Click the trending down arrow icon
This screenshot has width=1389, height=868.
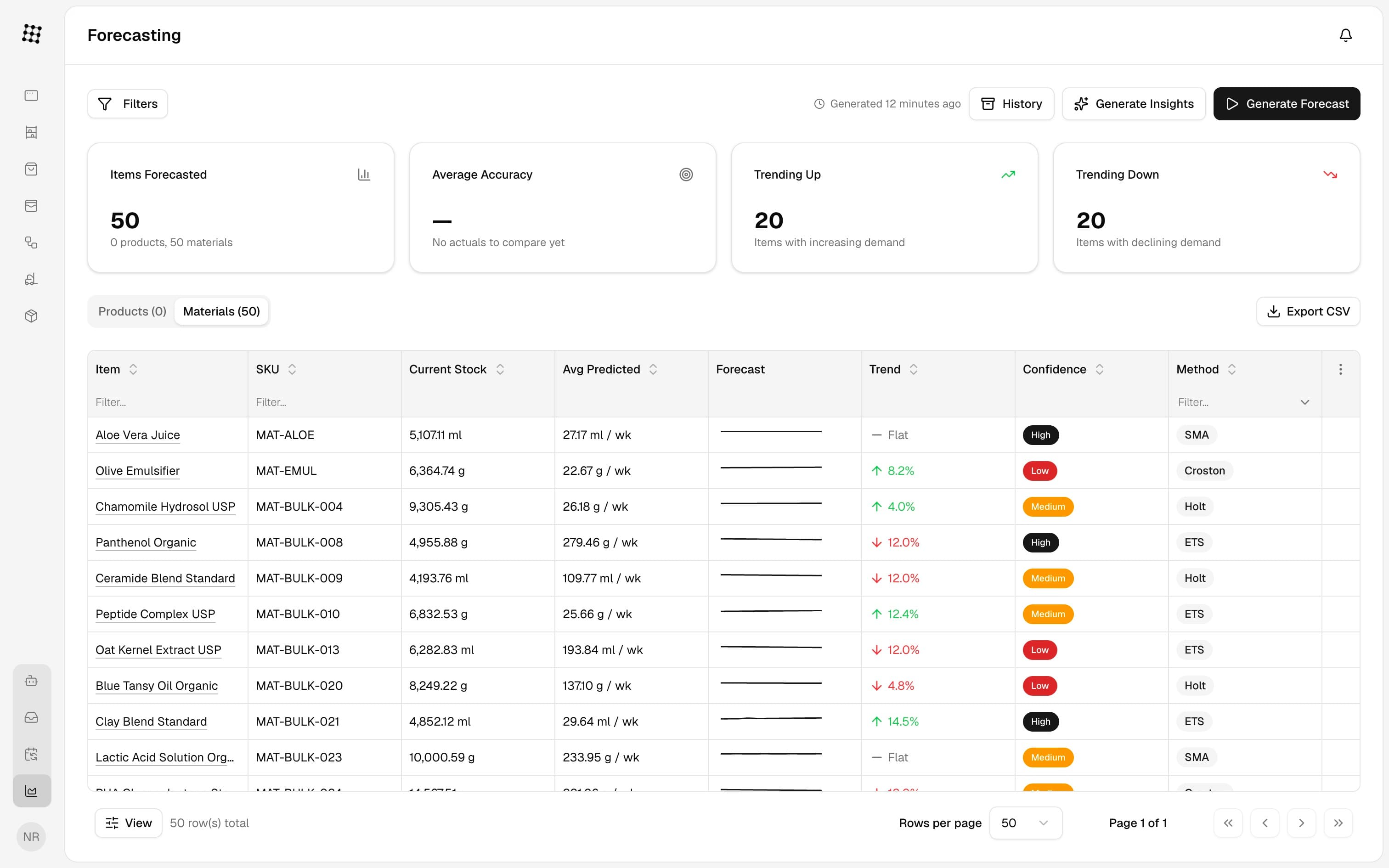pos(1330,175)
